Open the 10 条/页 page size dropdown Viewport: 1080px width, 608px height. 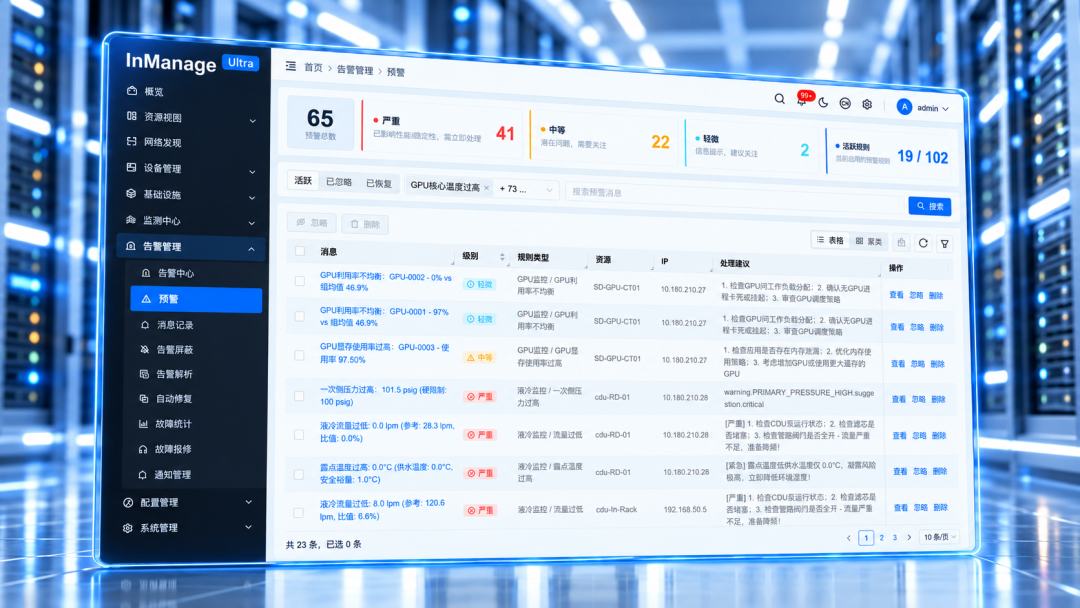940,537
